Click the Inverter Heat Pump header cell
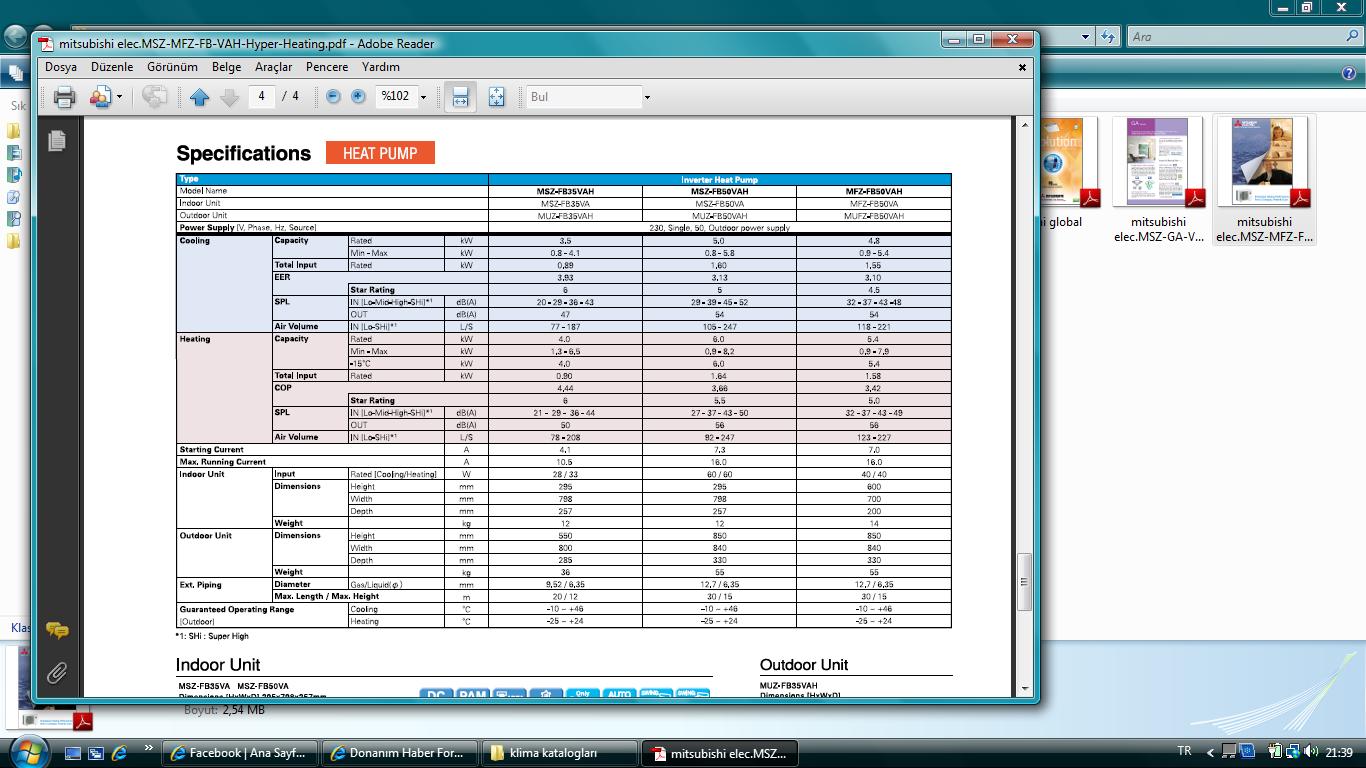The image size is (1366, 768). pos(720,180)
